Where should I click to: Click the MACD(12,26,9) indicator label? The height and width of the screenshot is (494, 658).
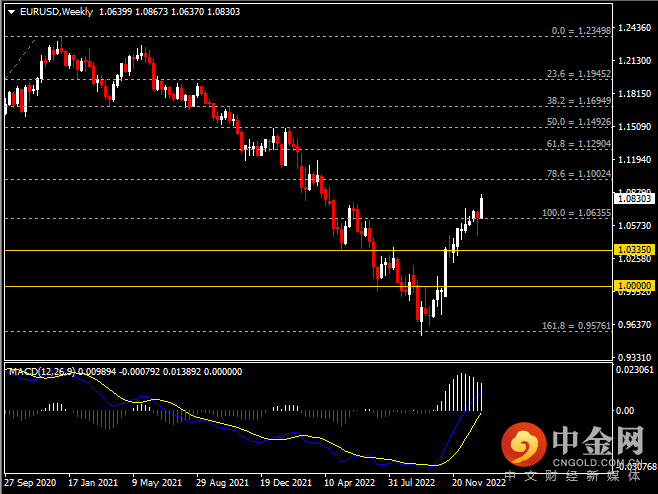point(42,371)
